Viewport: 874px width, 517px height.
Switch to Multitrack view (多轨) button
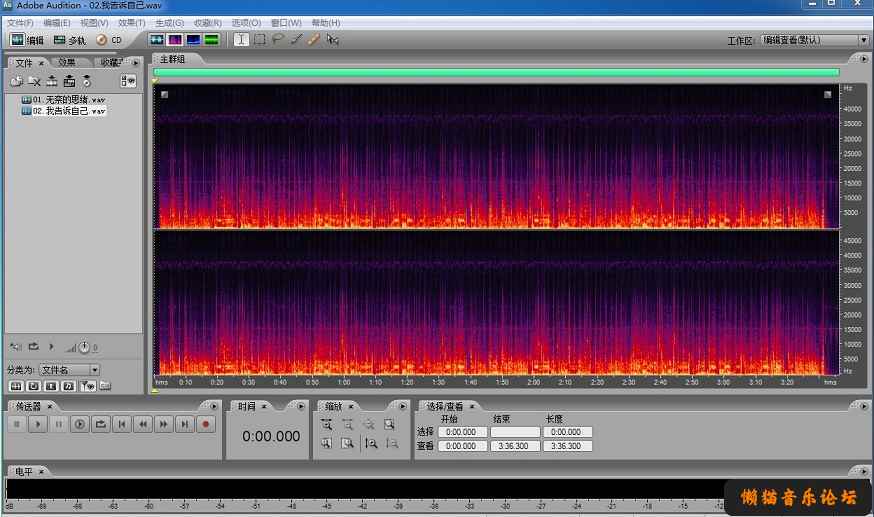point(70,40)
